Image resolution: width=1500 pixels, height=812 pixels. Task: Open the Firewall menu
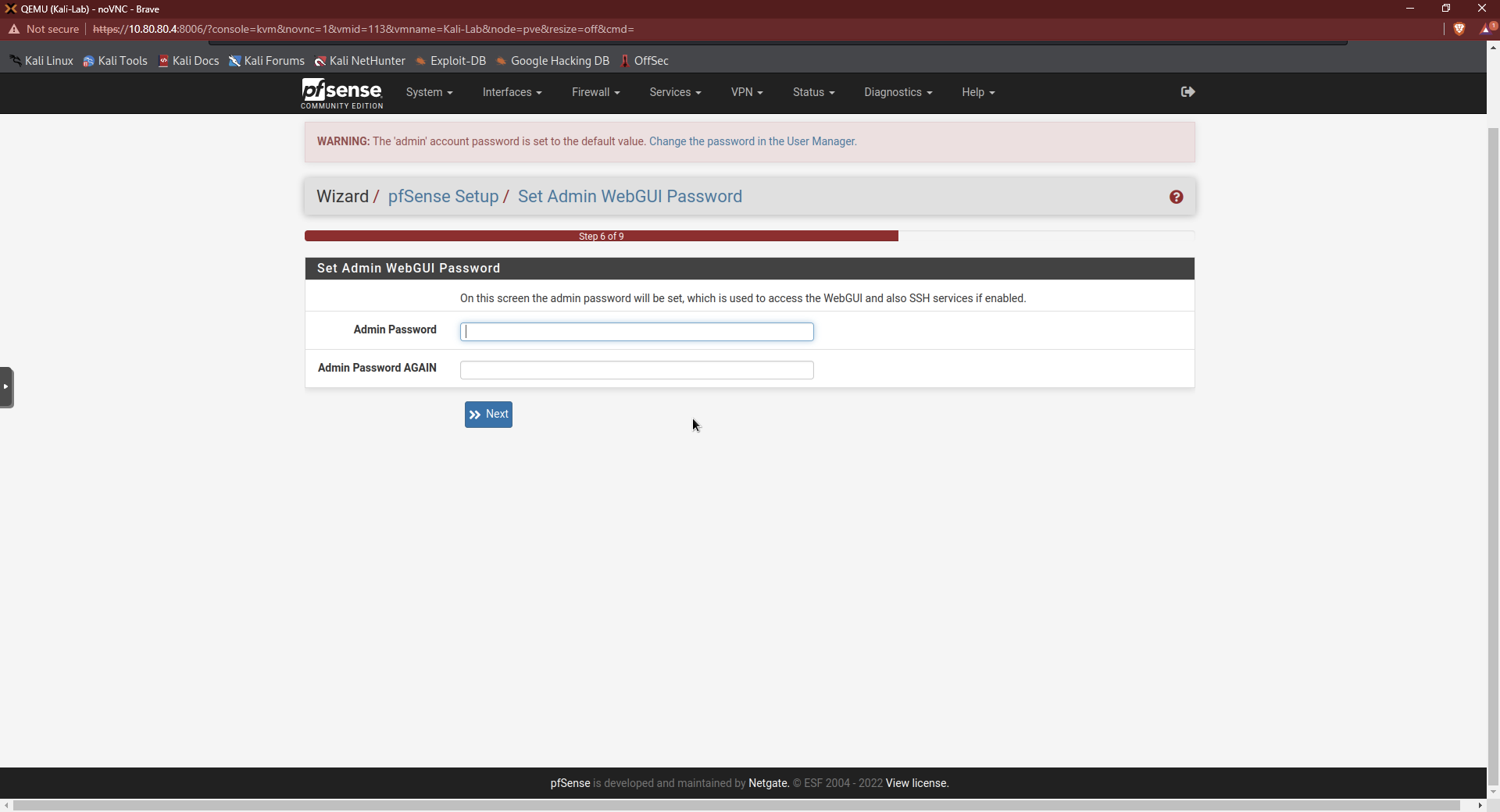[x=595, y=92]
